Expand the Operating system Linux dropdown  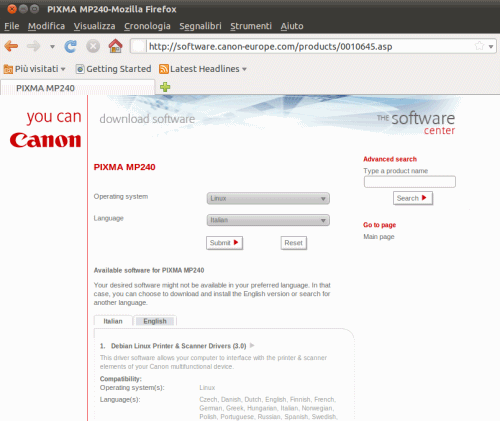click(268, 198)
